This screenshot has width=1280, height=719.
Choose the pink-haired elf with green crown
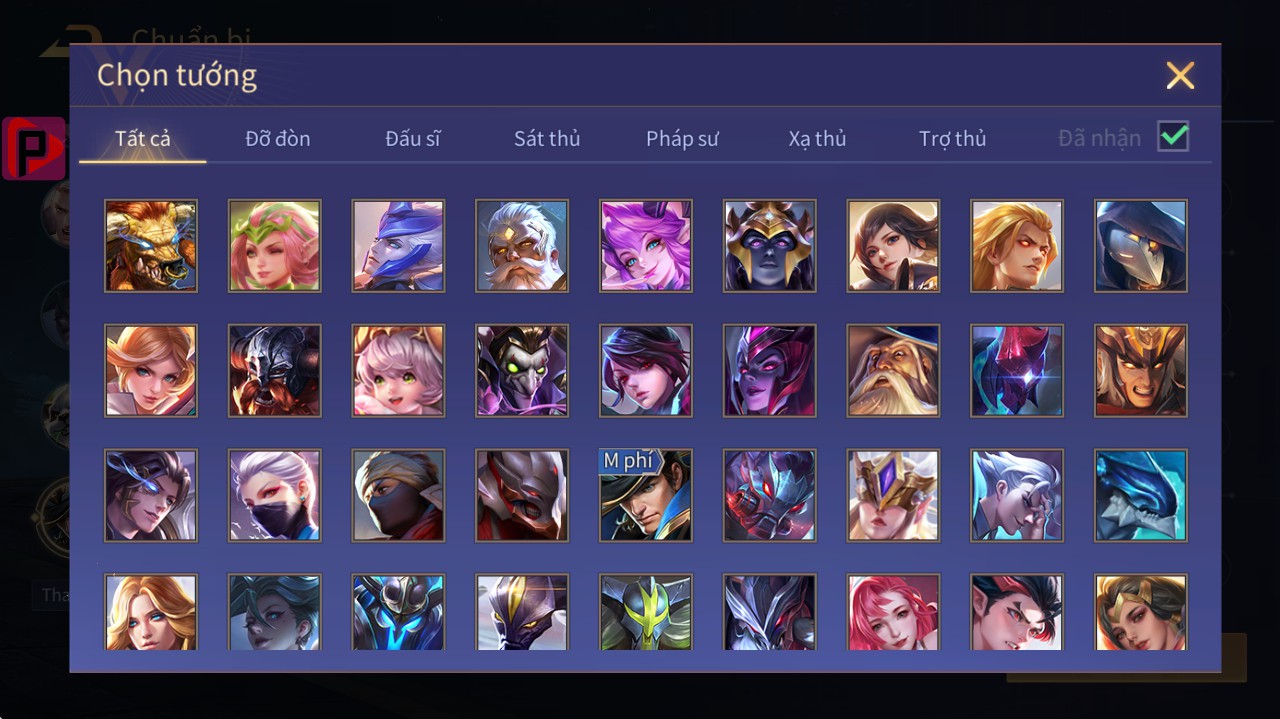pos(275,246)
